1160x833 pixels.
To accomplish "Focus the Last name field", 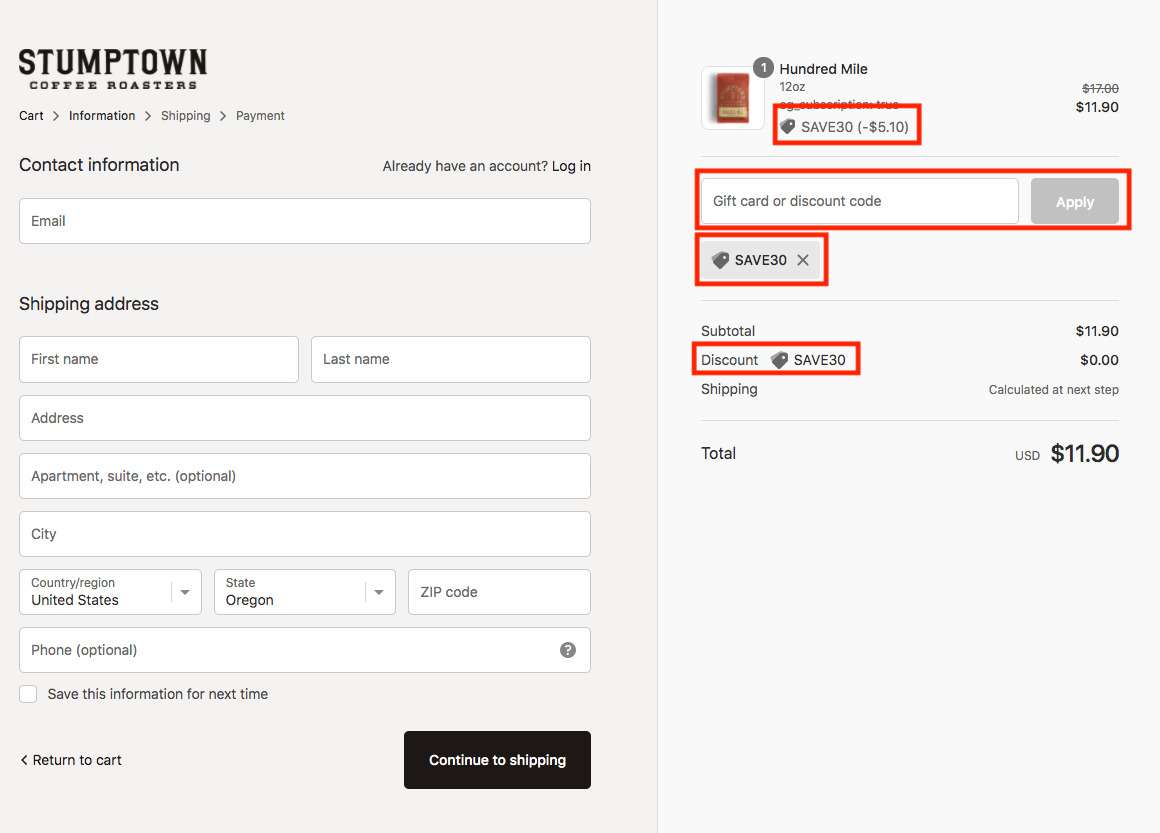I will click(451, 360).
